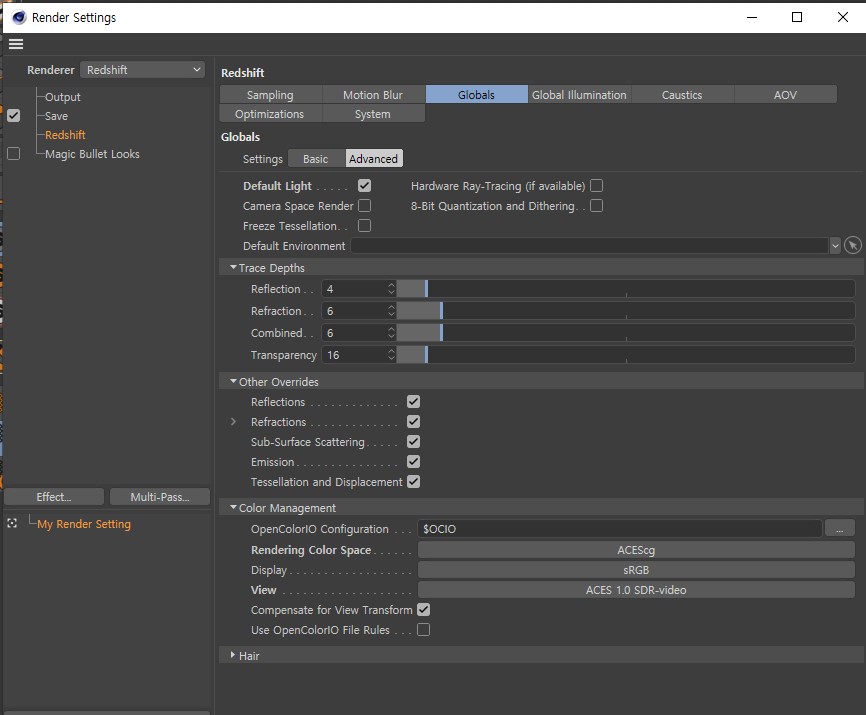The height and width of the screenshot is (715, 866).
Task: Toggle the Save checkbox in sidebar
Action: [13, 116]
